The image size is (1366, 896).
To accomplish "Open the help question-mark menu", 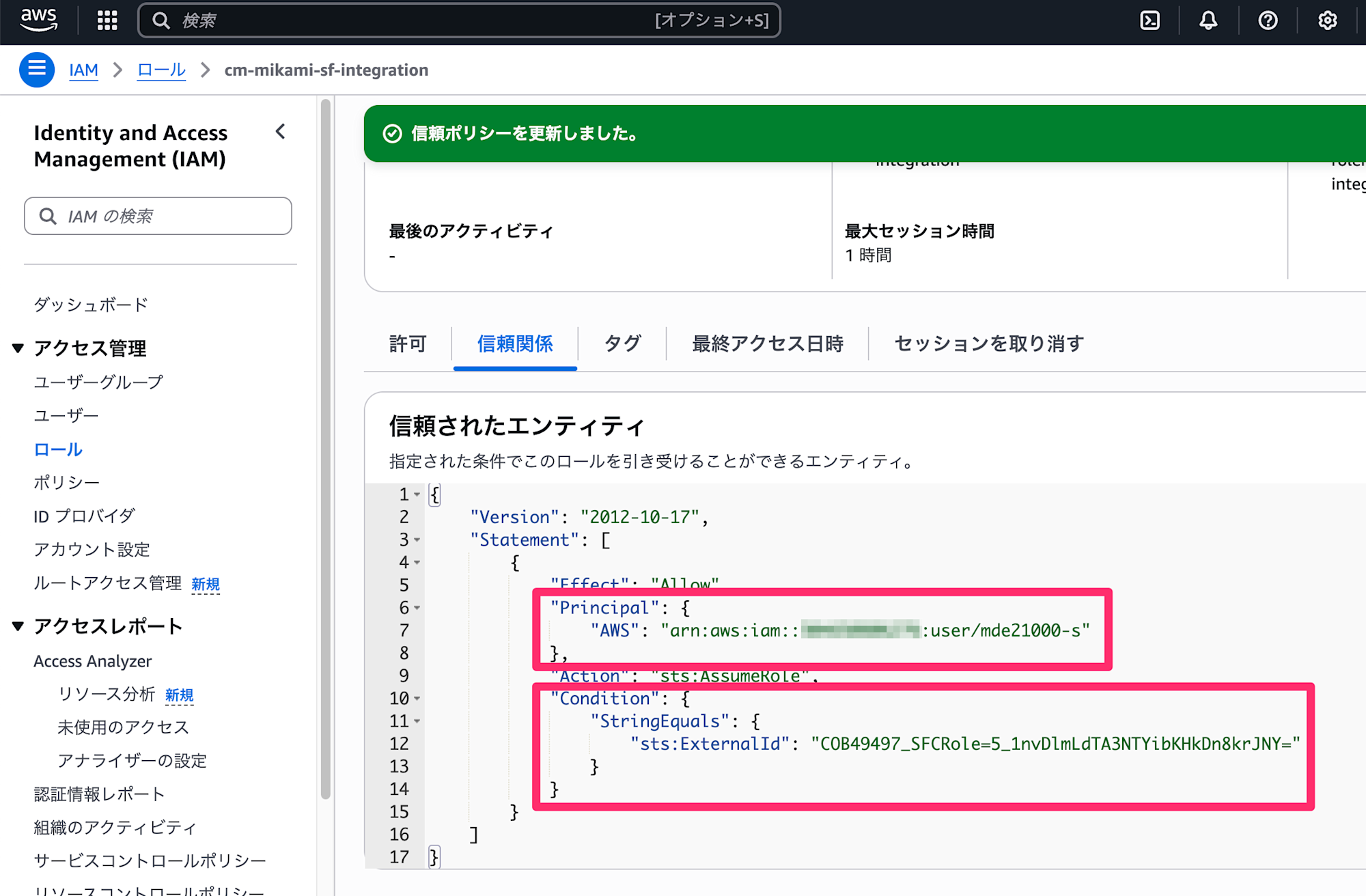I will tap(1268, 20).
